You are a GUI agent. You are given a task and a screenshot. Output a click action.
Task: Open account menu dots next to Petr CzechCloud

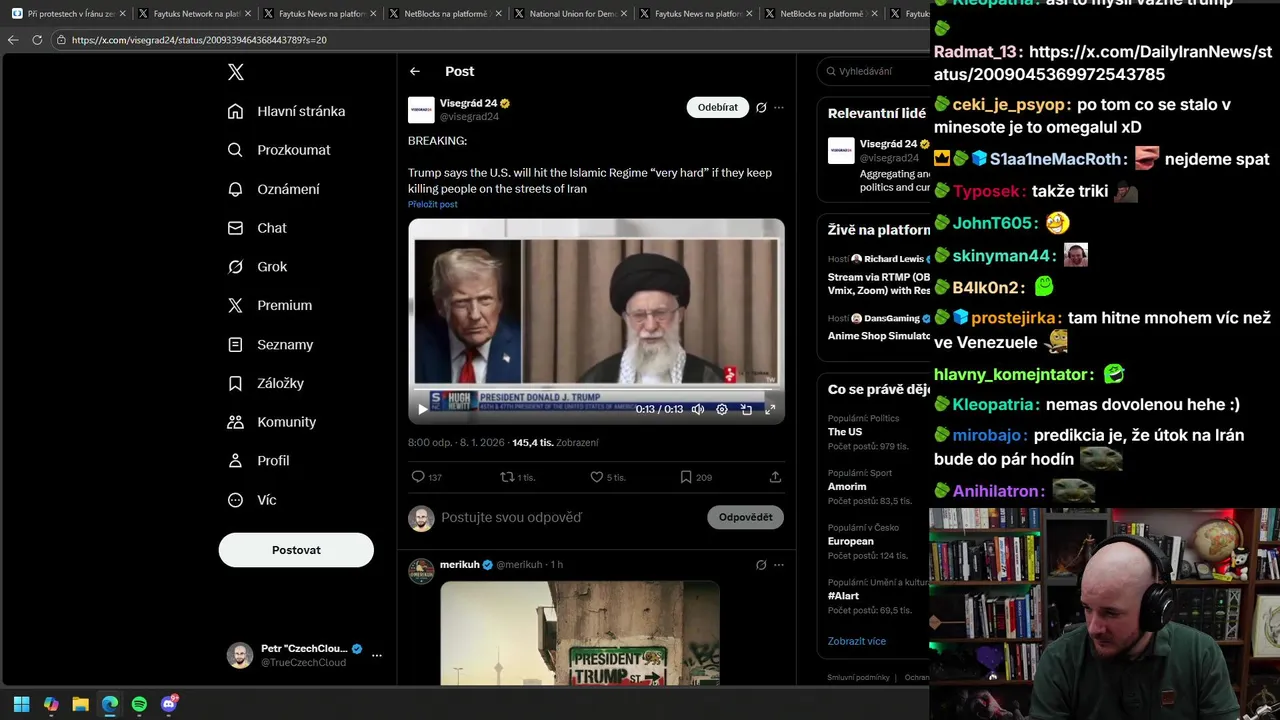[377, 656]
